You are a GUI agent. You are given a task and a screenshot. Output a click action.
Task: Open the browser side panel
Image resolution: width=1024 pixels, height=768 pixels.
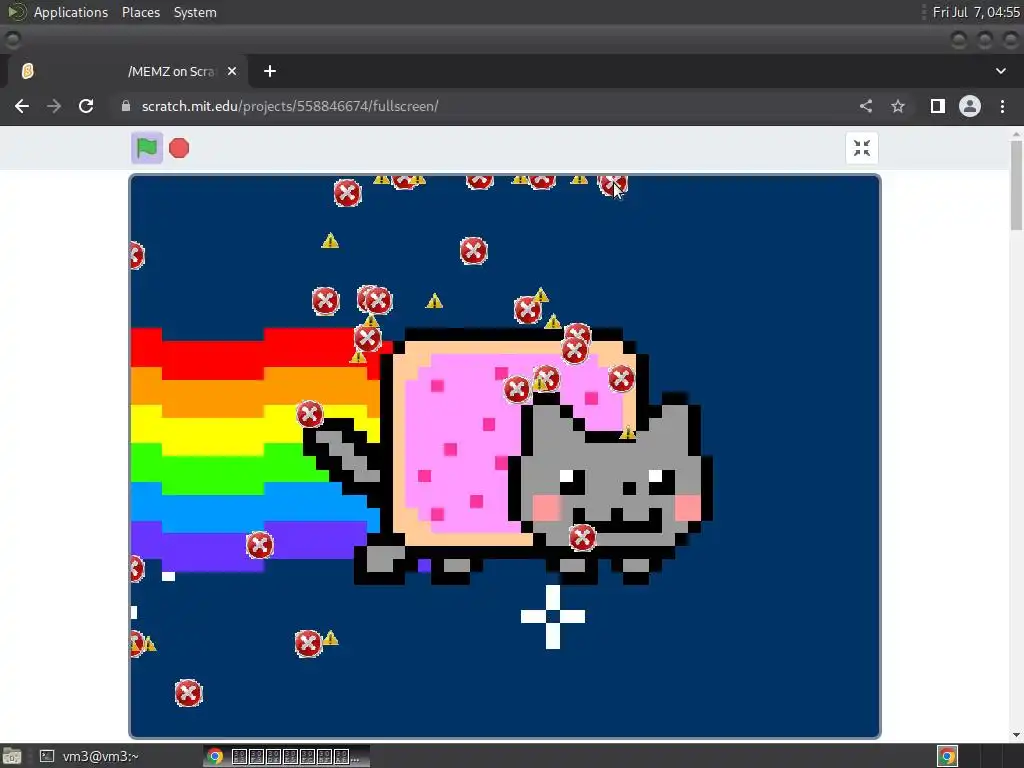(x=938, y=106)
